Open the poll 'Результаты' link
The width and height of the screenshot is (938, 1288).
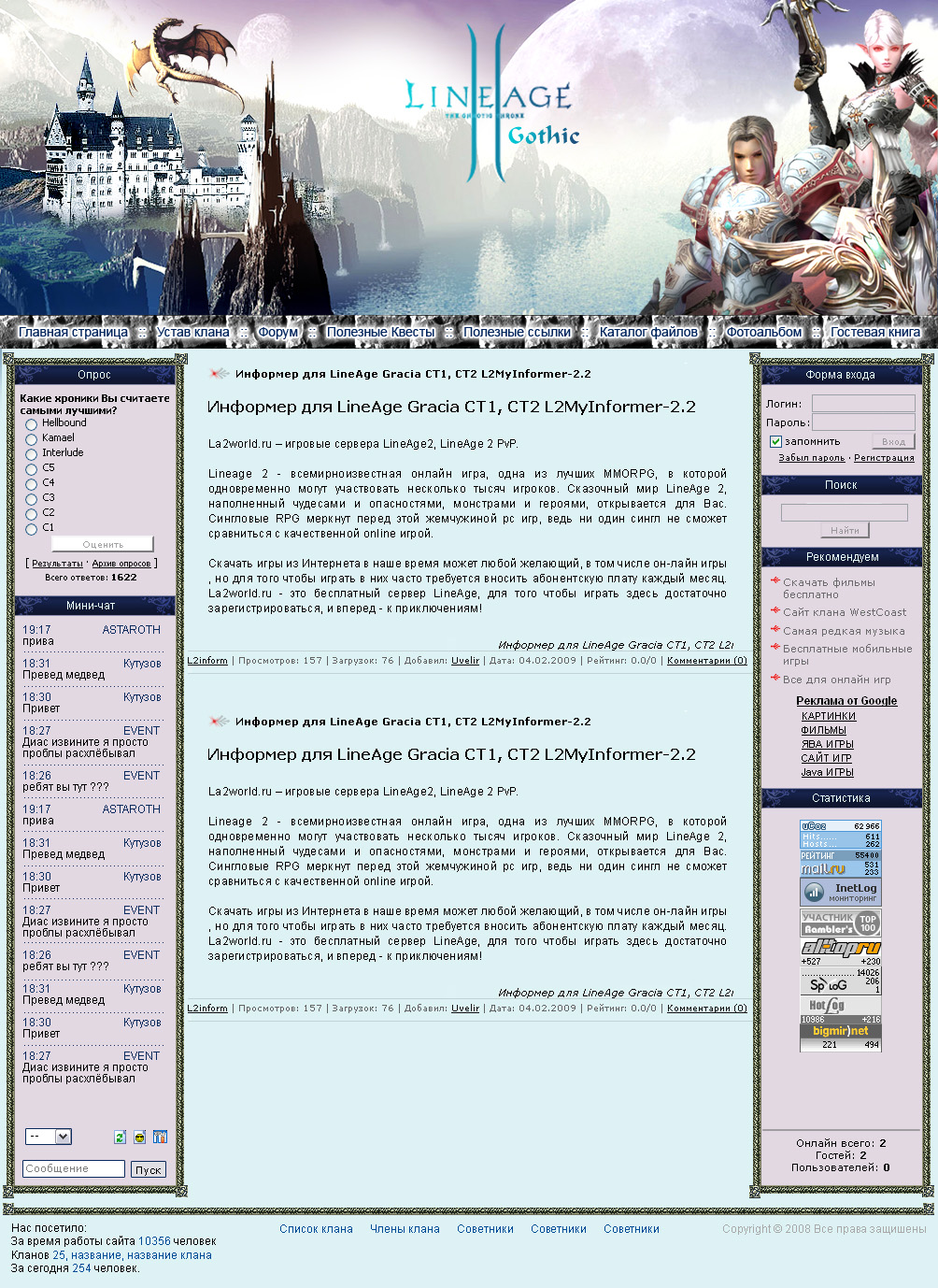point(58,564)
